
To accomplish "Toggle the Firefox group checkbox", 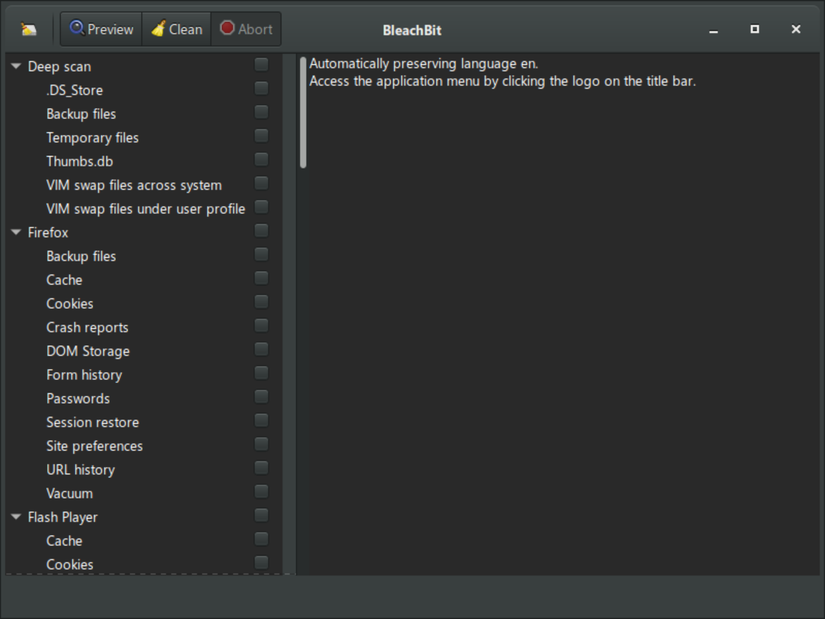I will coord(261,231).
